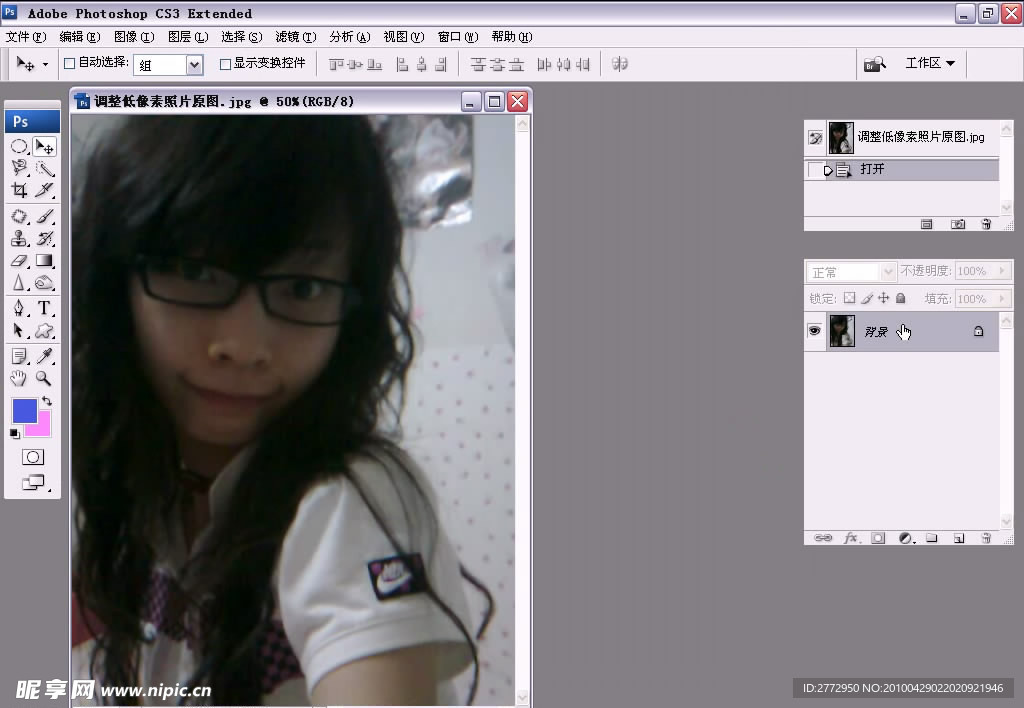Open the 填充 fill slider arrow
The image size is (1024, 708).
click(1002, 298)
